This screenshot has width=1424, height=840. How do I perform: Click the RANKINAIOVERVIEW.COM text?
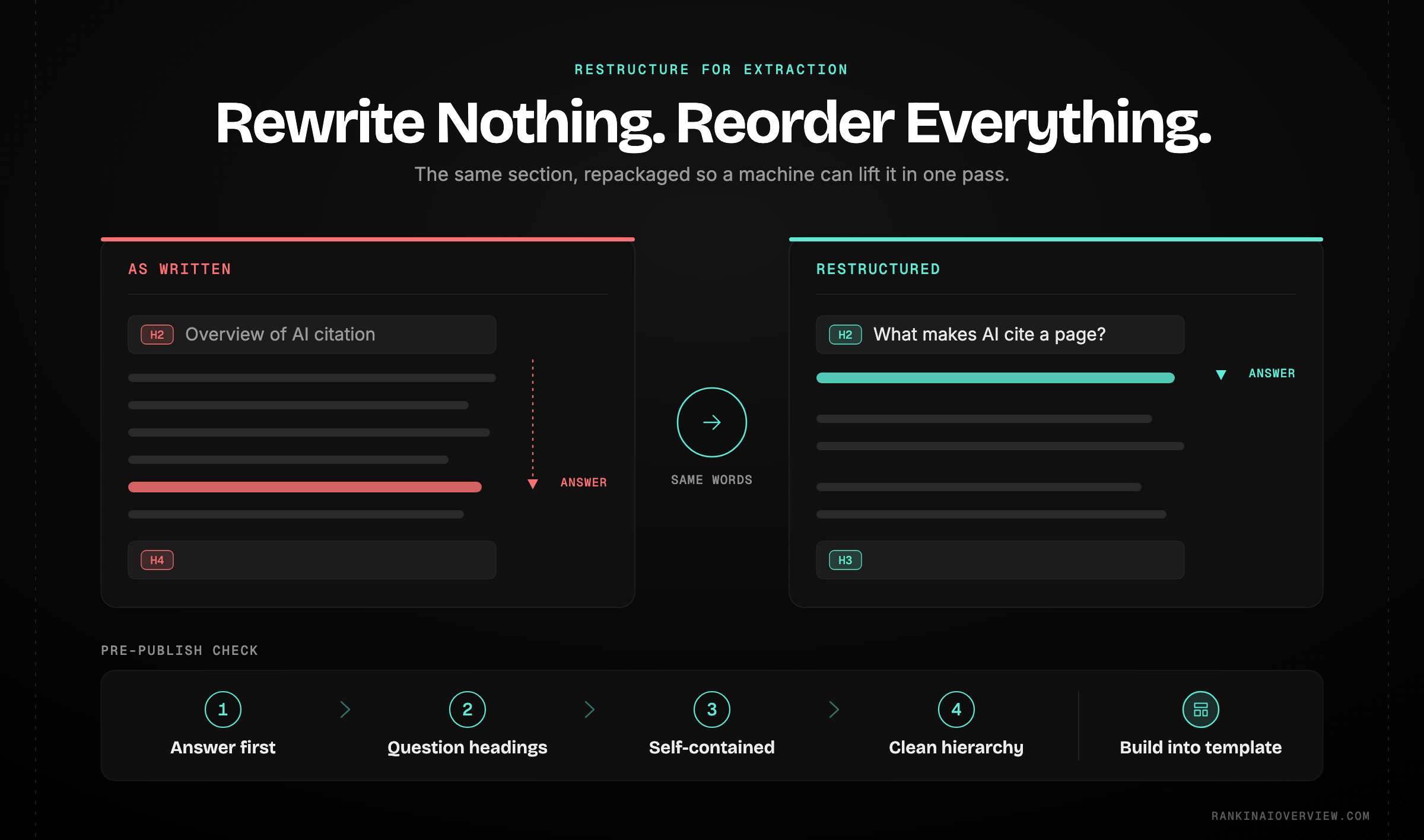[1290, 816]
